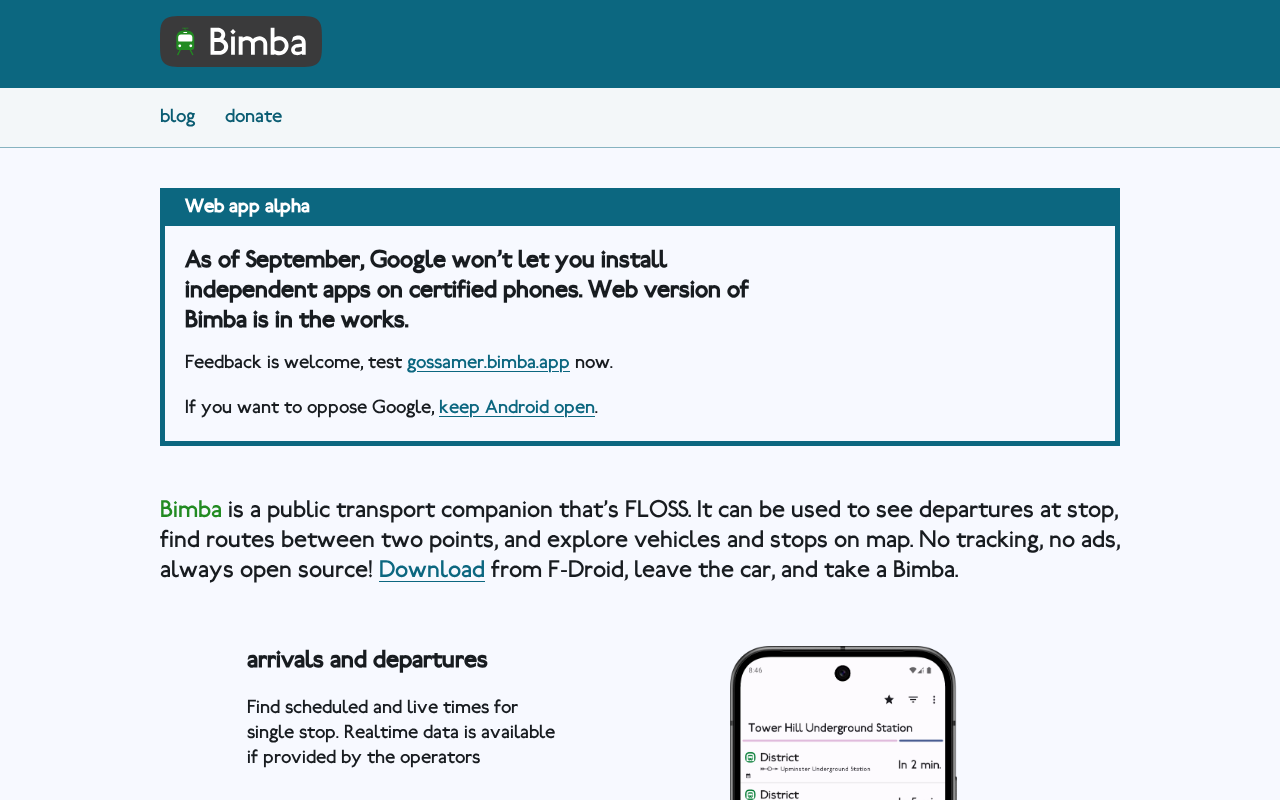
Task: Click the second District line train icon
Action: tap(750, 794)
